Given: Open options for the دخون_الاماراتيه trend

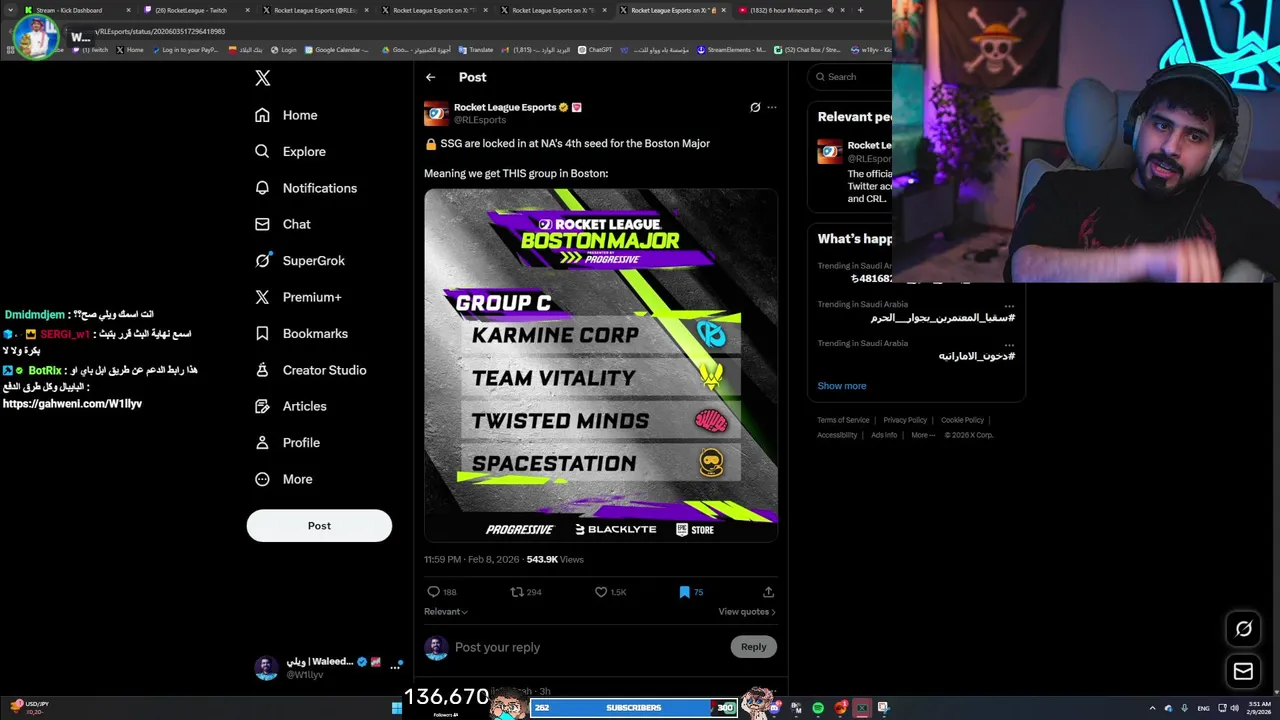Looking at the screenshot, I should click(1009, 343).
